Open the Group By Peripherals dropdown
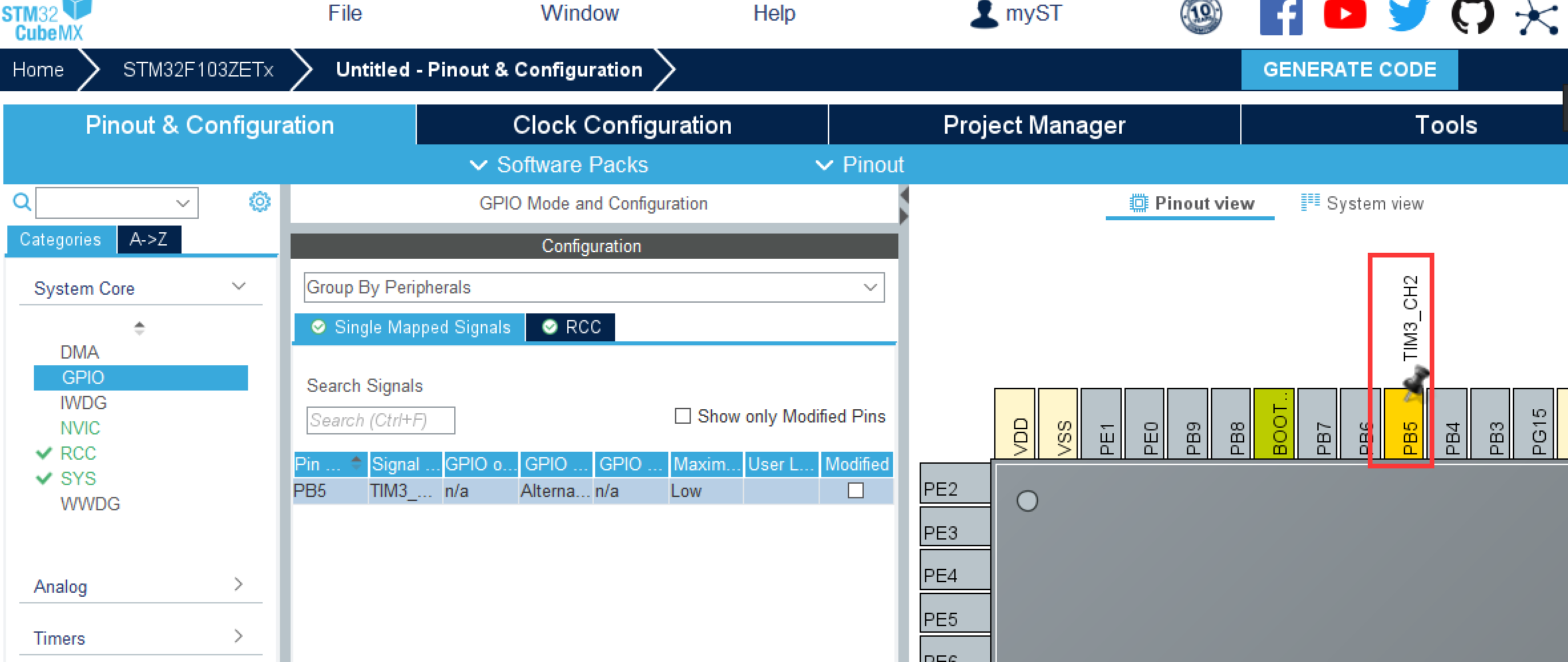This screenshot has height=662, width=1568. point(594,287)
